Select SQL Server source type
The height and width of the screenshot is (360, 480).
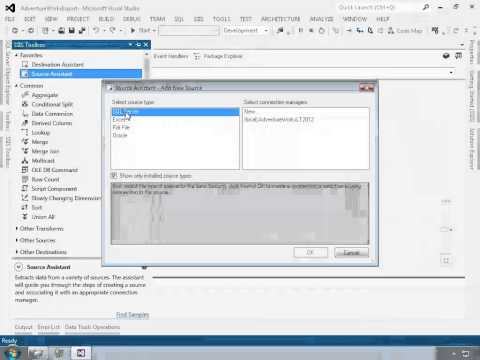tap(175, 112)
